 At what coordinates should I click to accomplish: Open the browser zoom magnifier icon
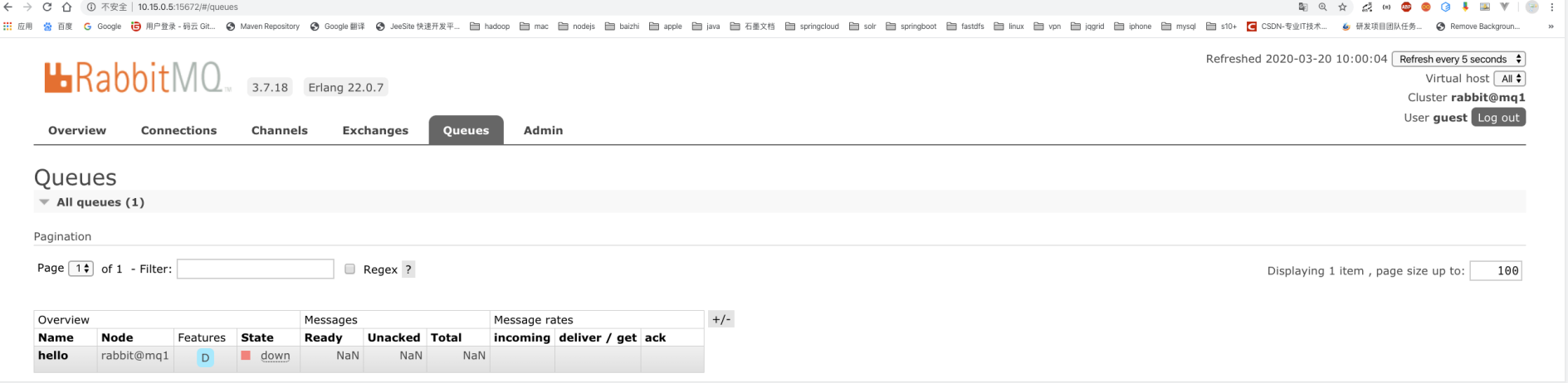coord(1322,7)
